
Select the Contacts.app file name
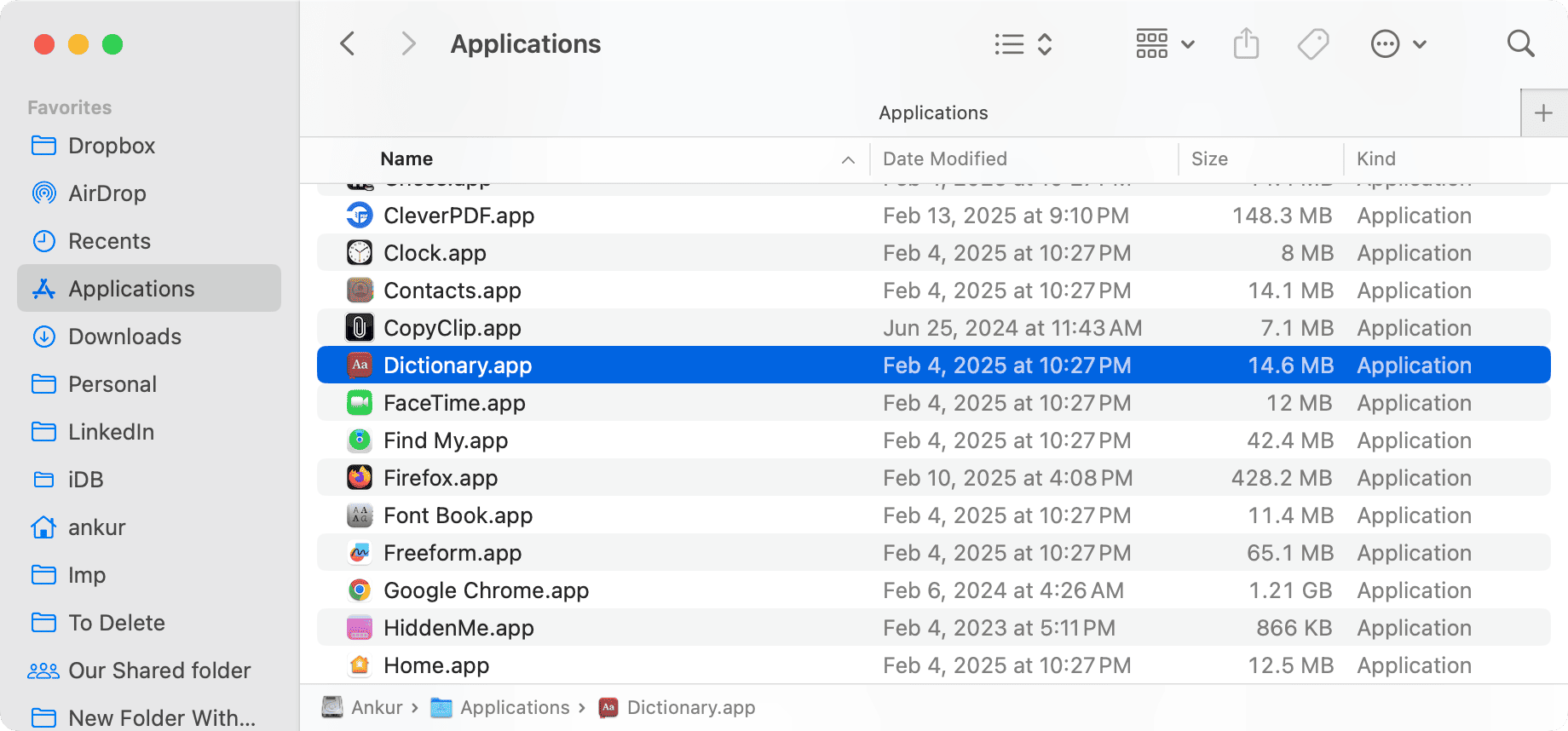(452, 291)
